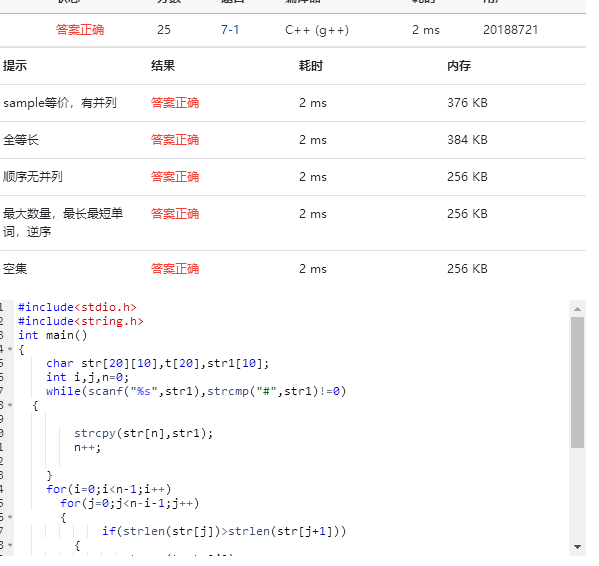Click test case 空集
Image resolution: width=599 pixels, height=566 pixels.
pyautogui.click(x=15, y=269)
